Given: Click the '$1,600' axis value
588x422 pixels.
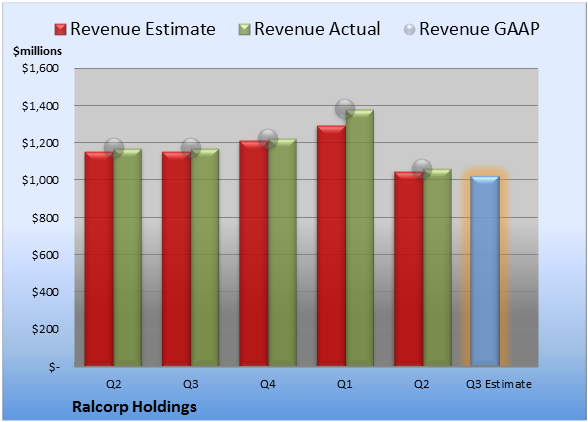Looking at the screenshot, I should coord(40,68).
